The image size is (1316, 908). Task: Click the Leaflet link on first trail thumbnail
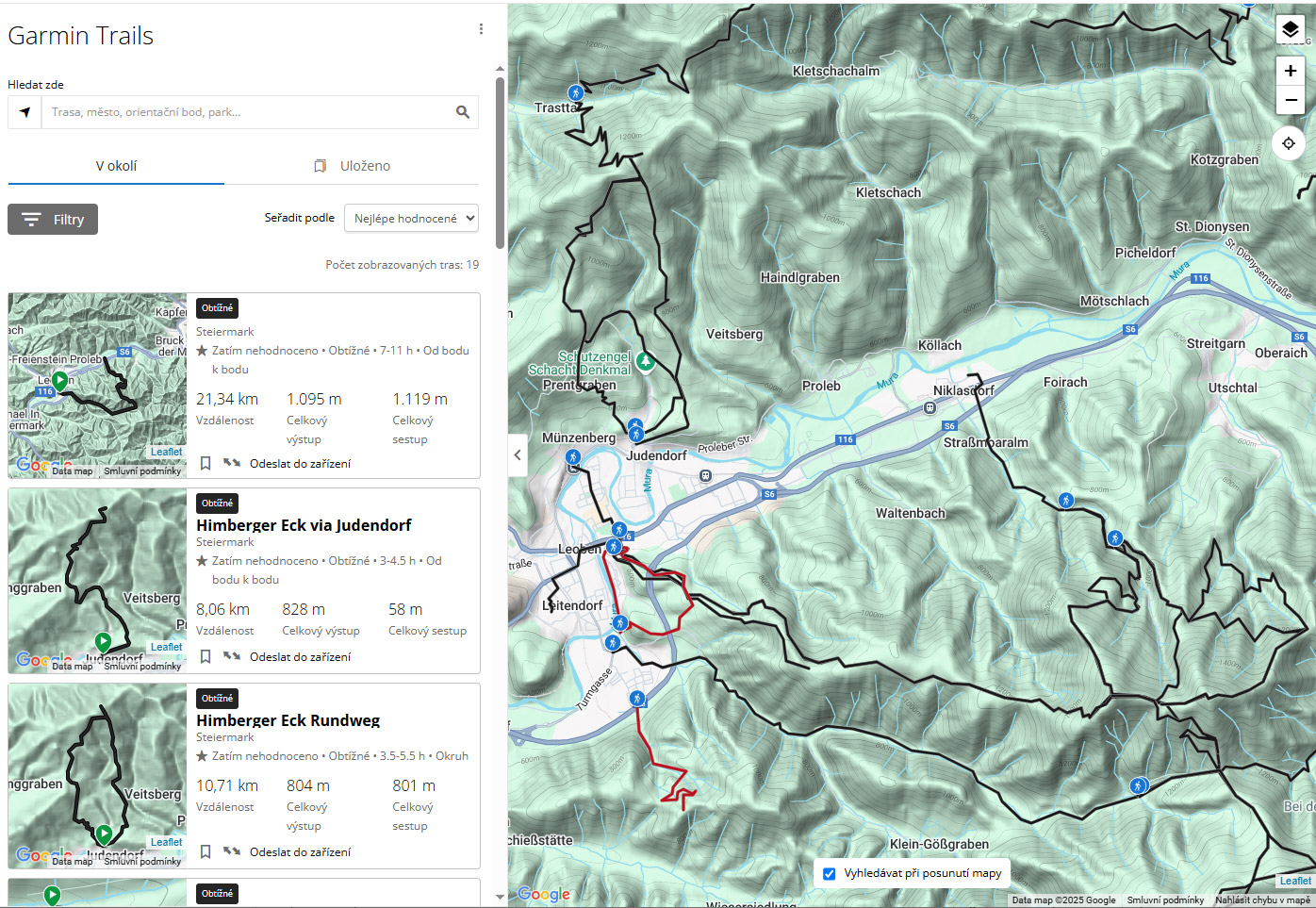[167, 452]
